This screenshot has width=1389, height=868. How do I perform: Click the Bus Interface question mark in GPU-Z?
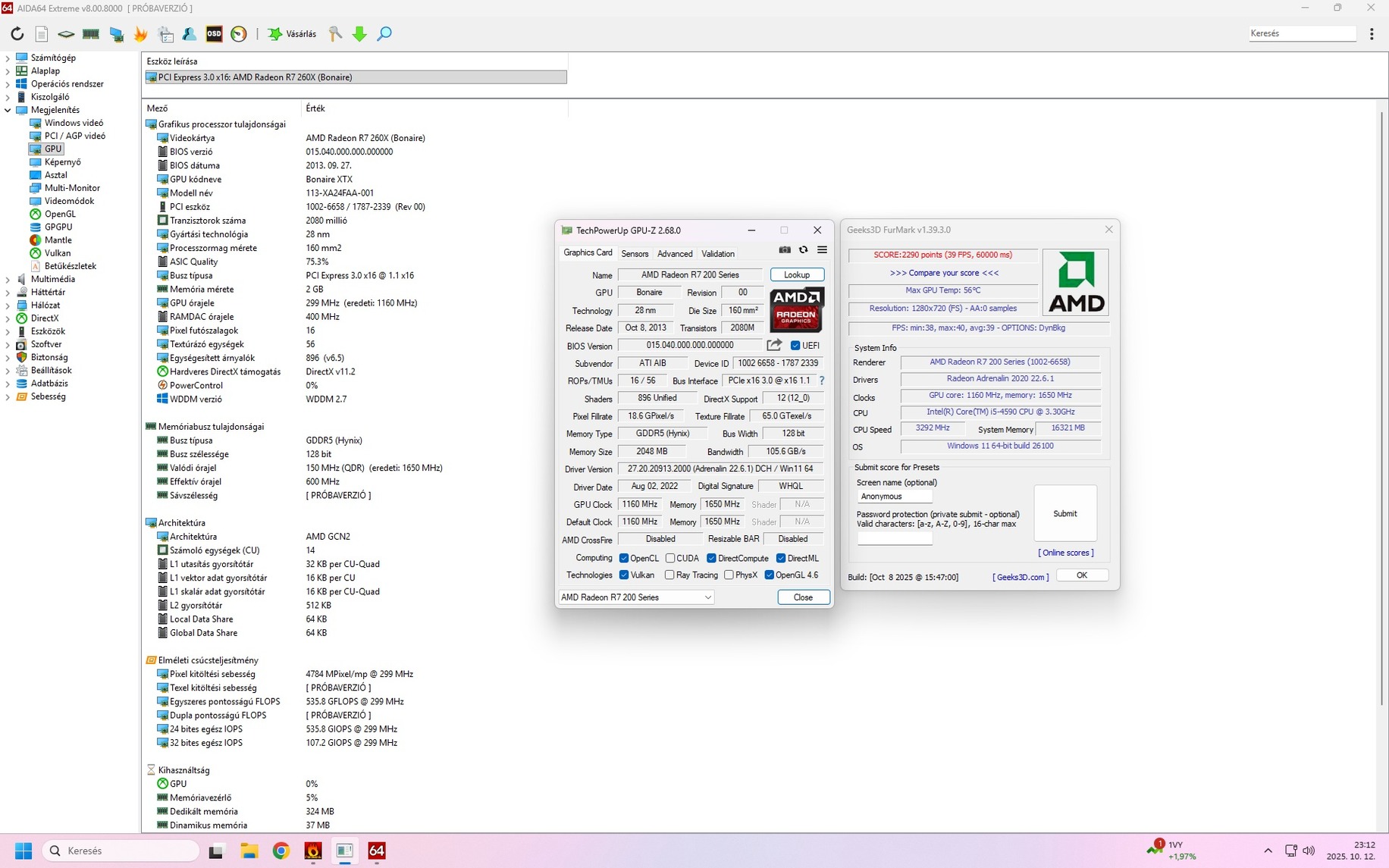pos(822,381)
